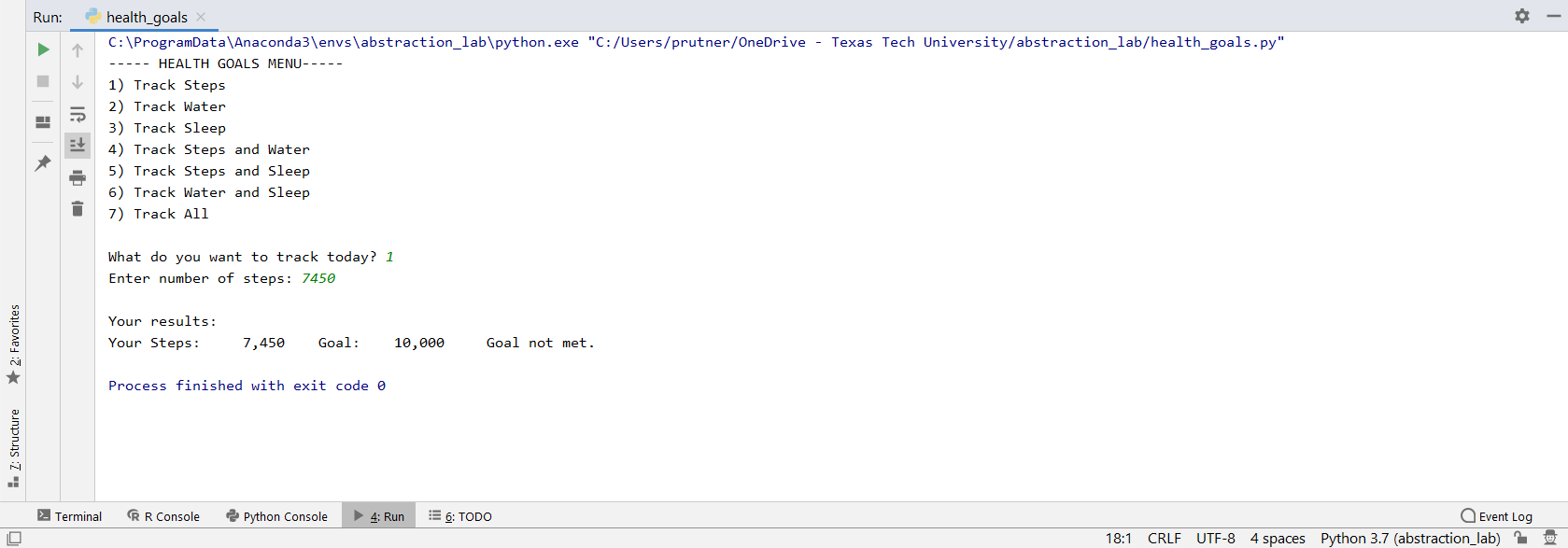Click cursor position 18:1 in status bar
The width and height of the screenshot is (1568, 548).
tap(1119, 539)
